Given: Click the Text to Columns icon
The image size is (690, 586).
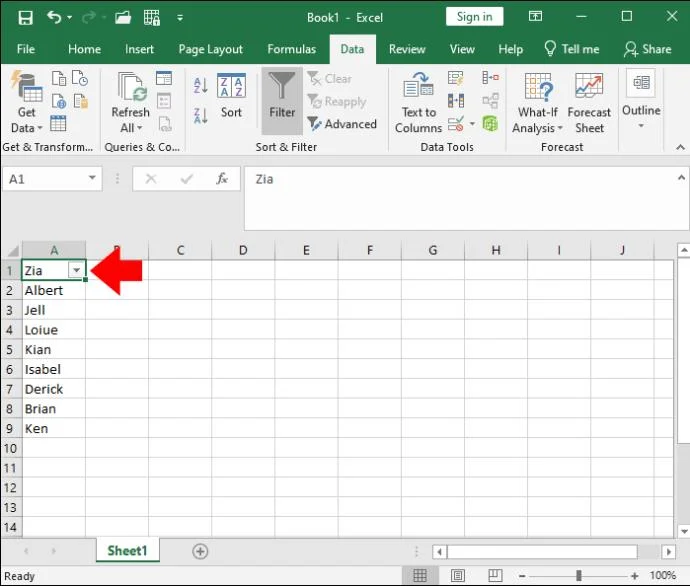Looking at the screenshot, I should click(418, 86).
